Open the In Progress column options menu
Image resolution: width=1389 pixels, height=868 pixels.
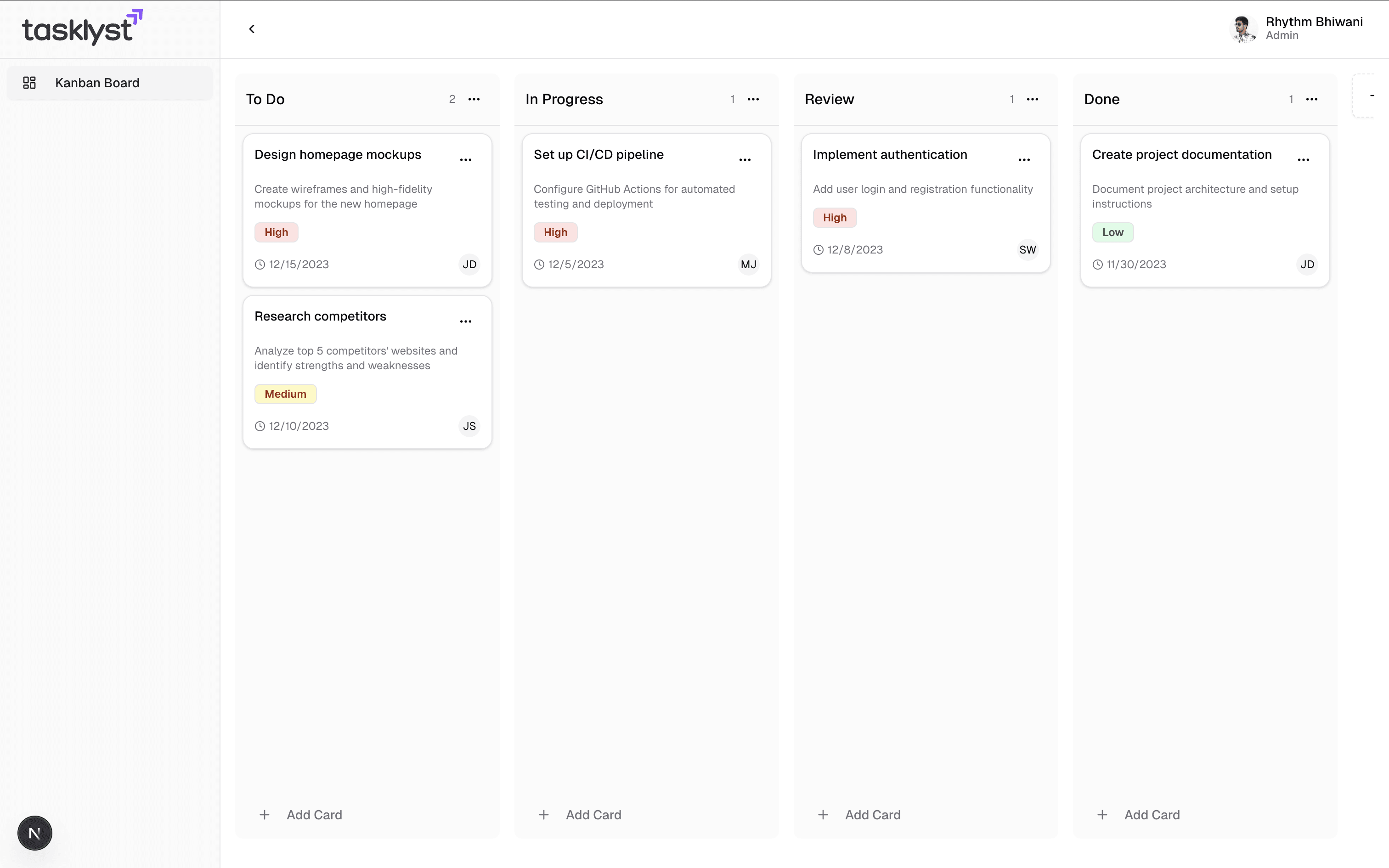coord(753,99)
